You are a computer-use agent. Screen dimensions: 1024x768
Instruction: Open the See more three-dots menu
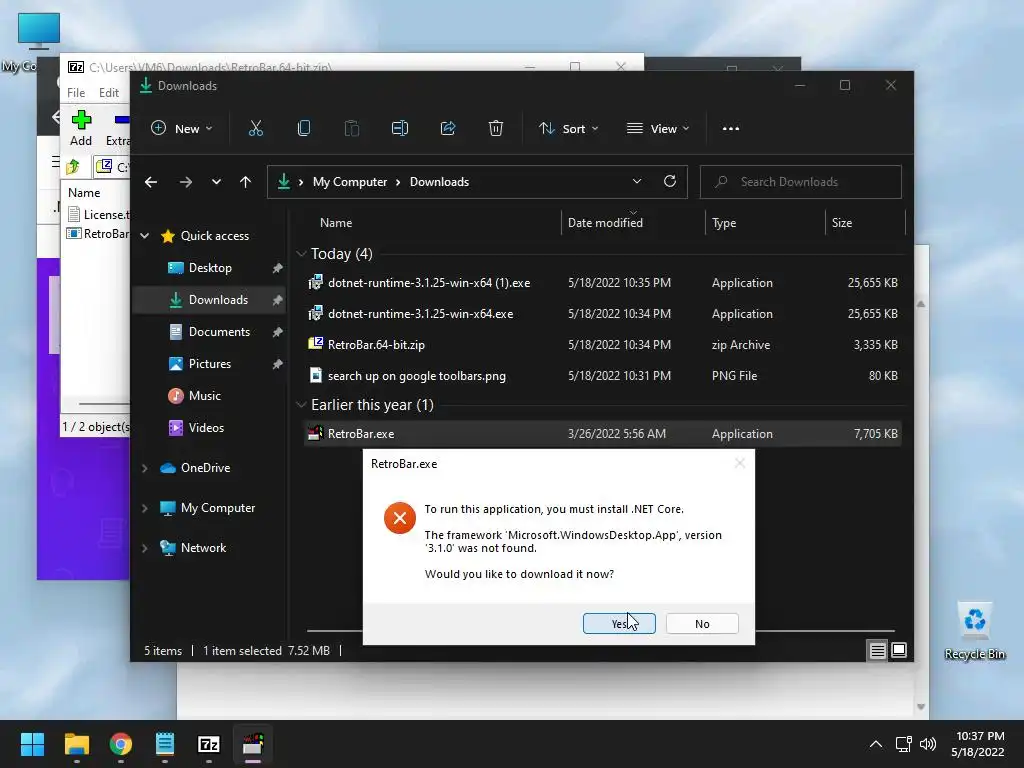coord(731,129)
